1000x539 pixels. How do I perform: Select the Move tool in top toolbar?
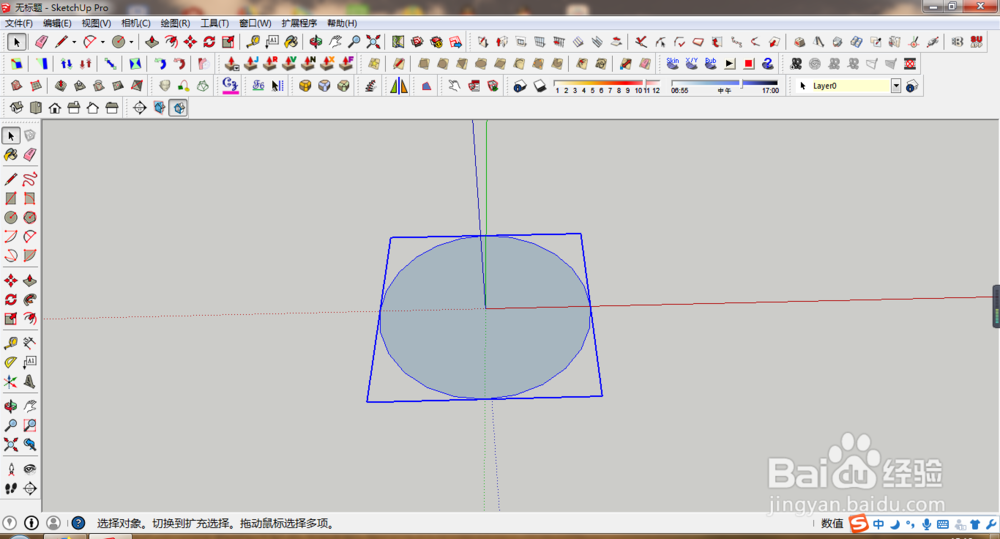190,42
